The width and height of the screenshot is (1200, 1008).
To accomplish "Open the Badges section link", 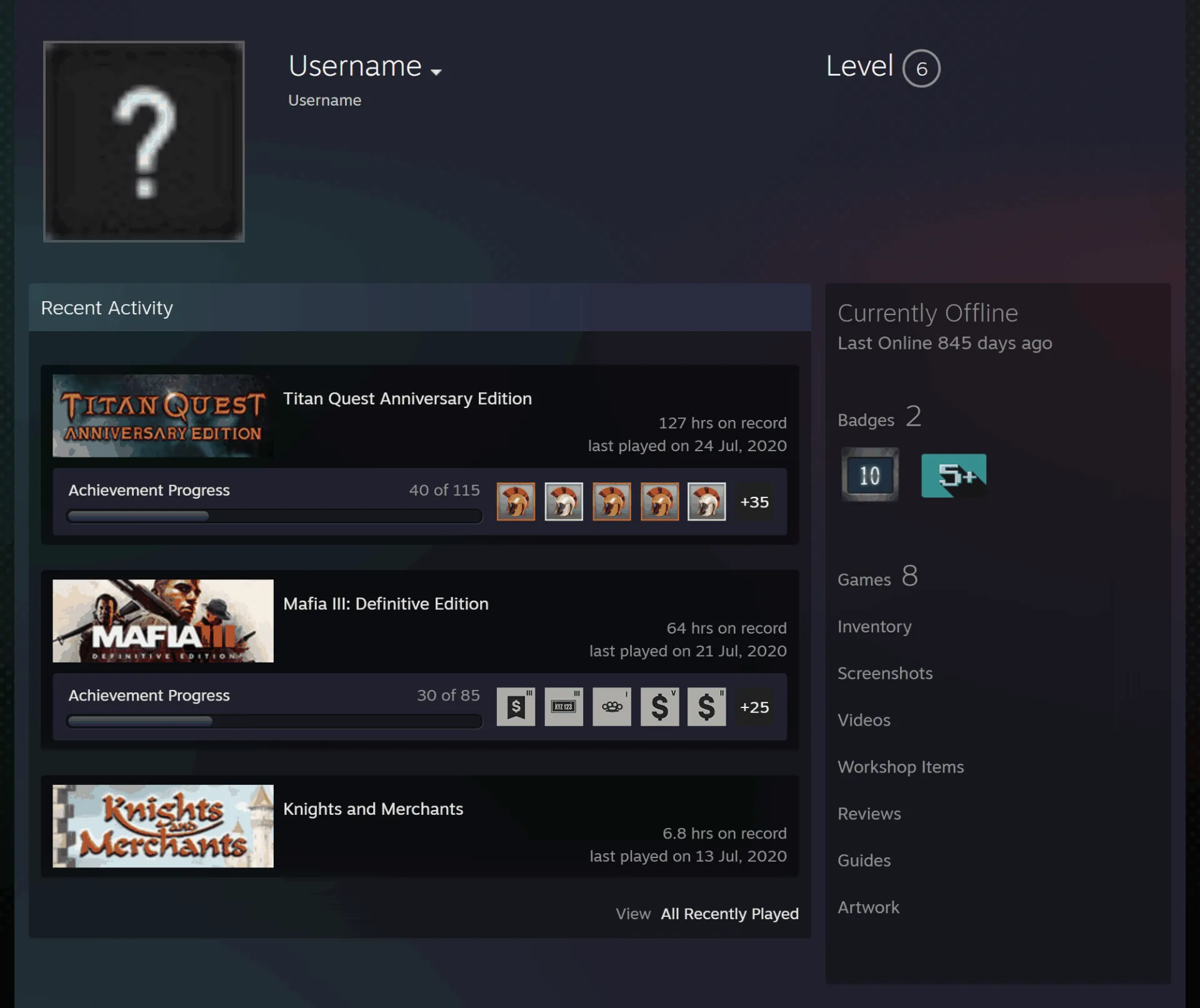I will point(879,417).
